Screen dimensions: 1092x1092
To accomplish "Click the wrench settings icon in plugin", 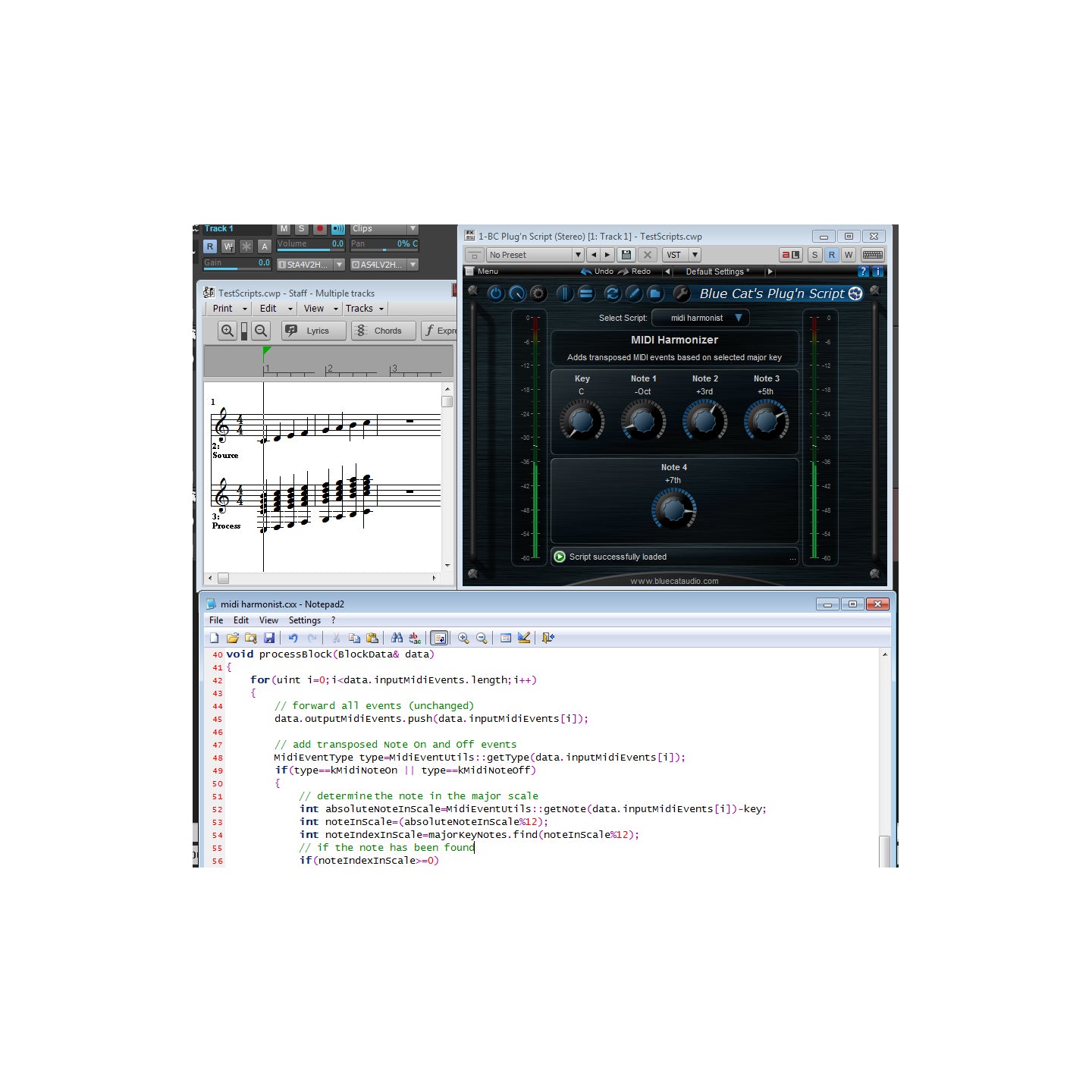I will (x=681, y=293).
